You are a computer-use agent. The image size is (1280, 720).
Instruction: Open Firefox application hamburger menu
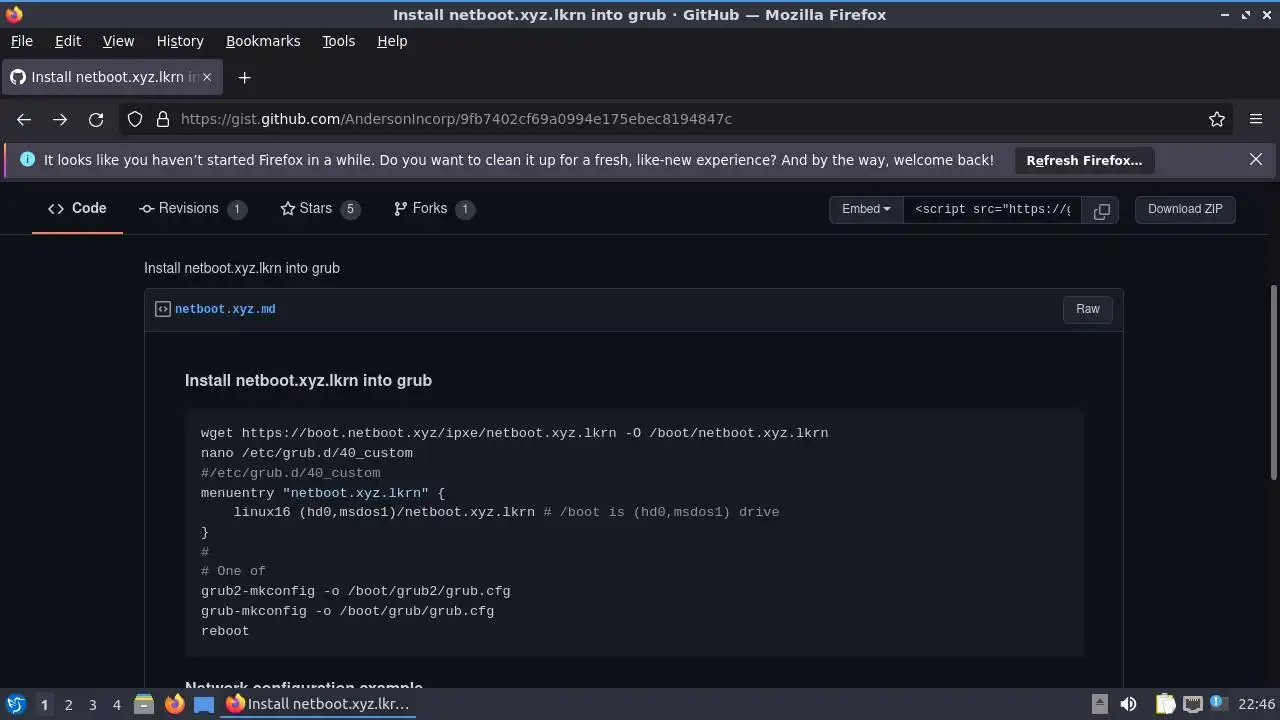pos(1256,119)
